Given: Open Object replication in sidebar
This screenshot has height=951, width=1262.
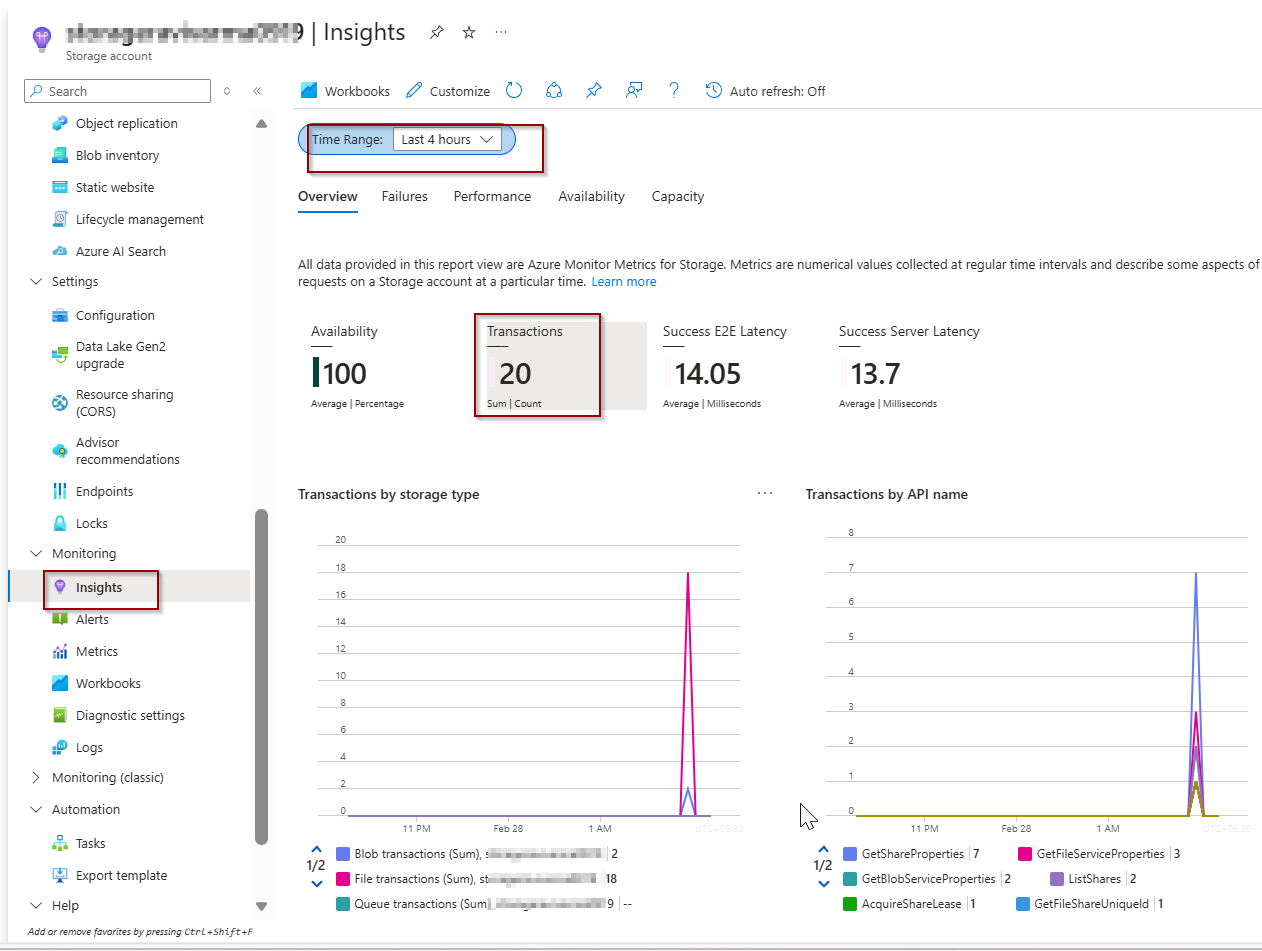Looking at the screenshot, I should click(x=127, y=124).
